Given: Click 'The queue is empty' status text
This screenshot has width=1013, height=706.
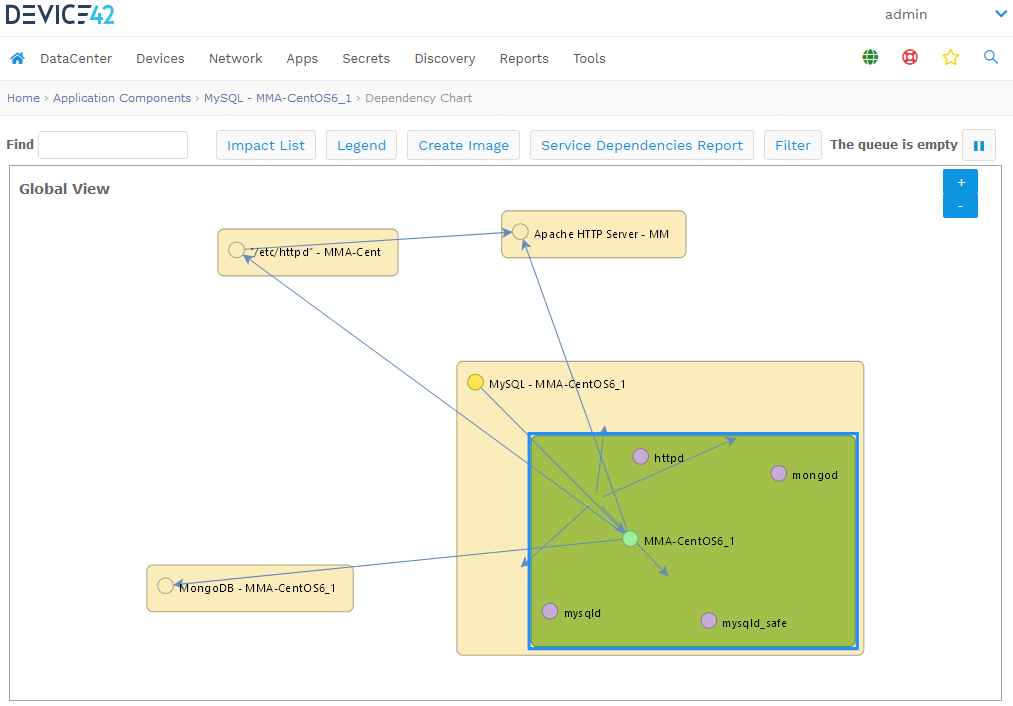Looking at the screenshot, I should point(894,145).
